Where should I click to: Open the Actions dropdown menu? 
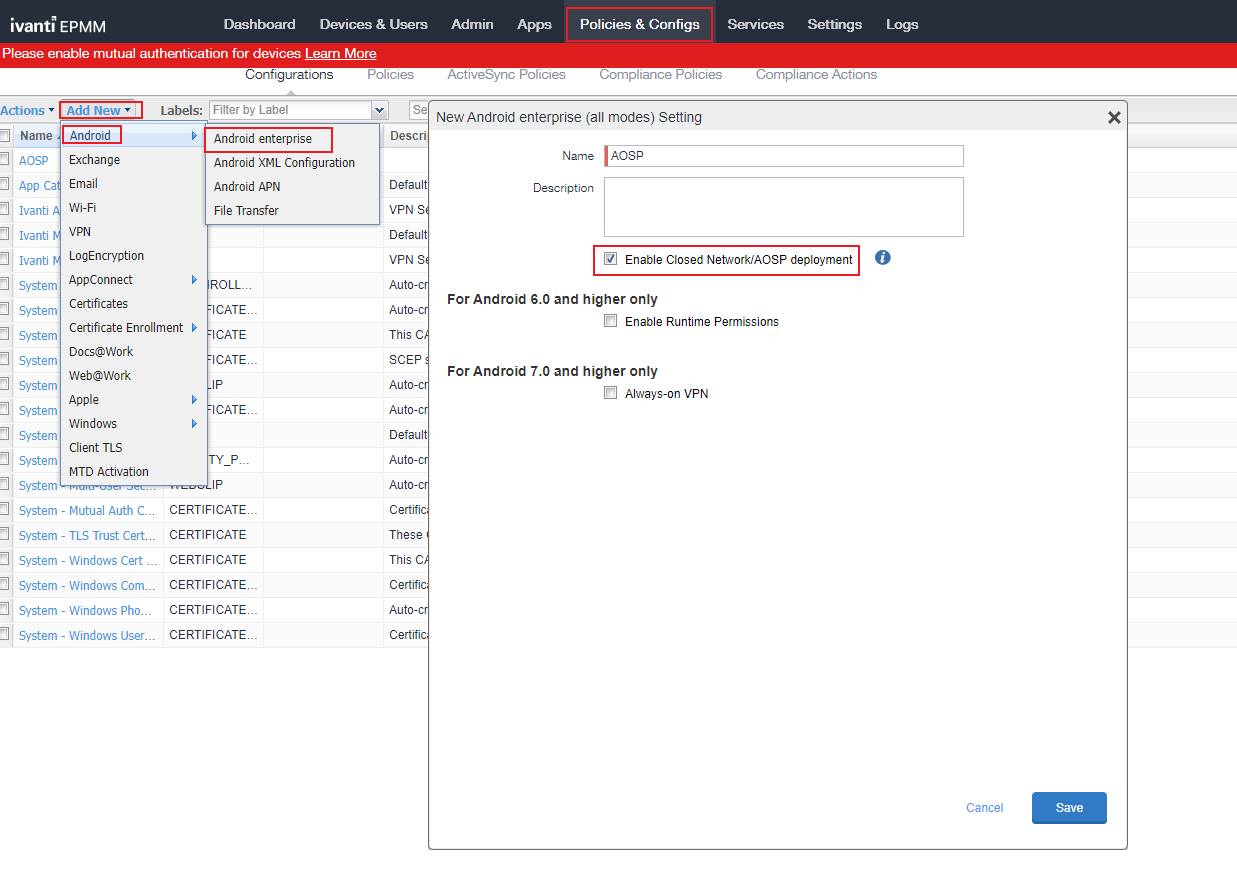pos(27,111)
